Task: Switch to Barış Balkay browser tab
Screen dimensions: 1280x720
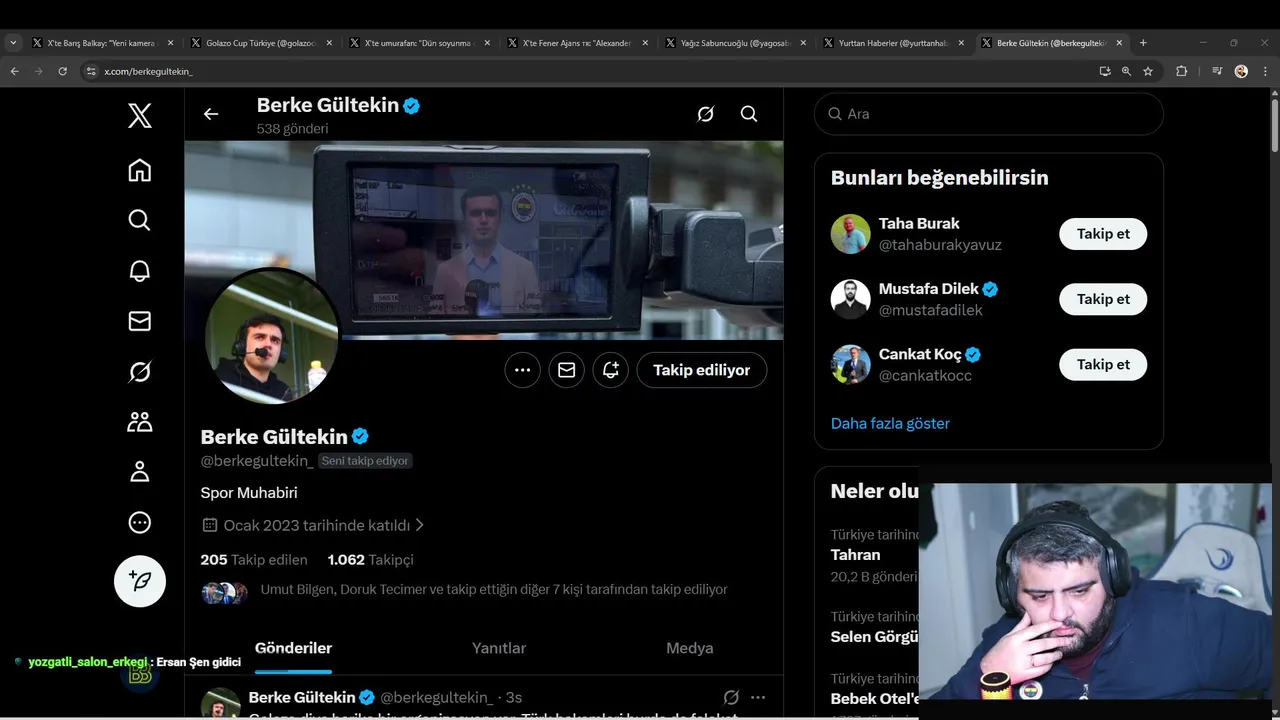Action: tap(103, 43)
